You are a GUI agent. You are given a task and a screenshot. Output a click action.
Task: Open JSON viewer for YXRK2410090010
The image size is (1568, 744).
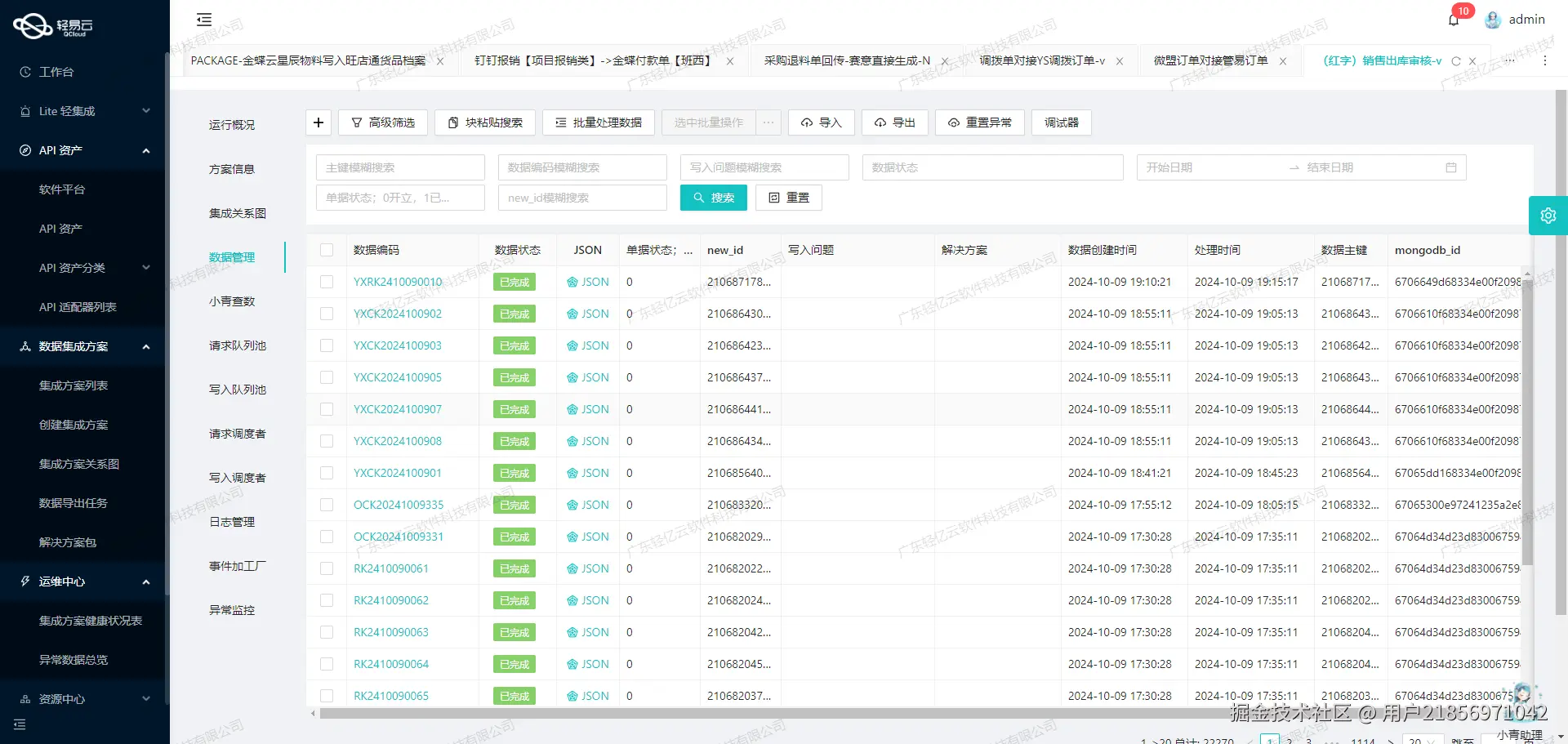point(586,281)
